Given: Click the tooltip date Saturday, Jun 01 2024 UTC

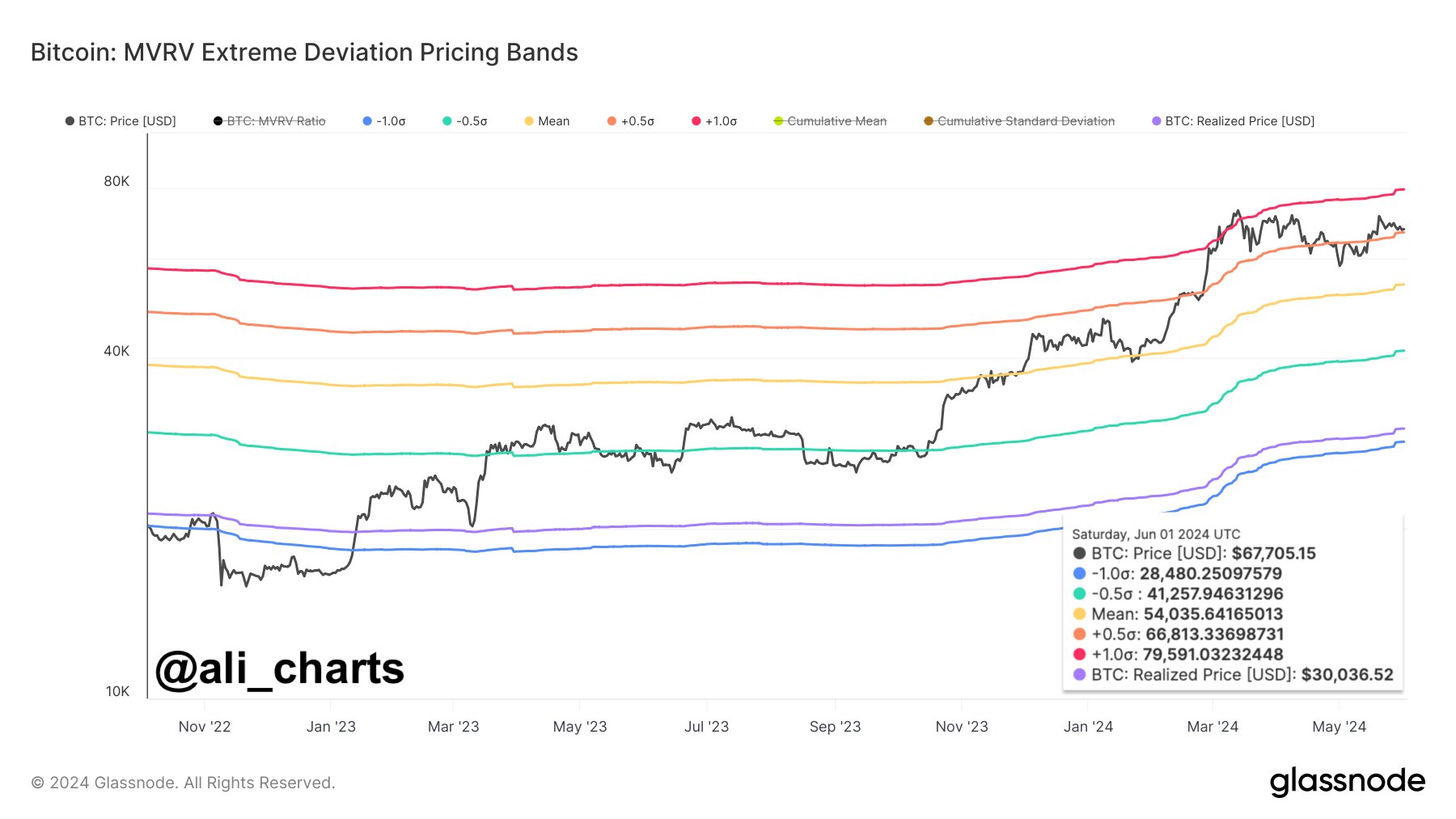Looking at the screenshot, I should pyautogui.click(x=1156, y=534).
